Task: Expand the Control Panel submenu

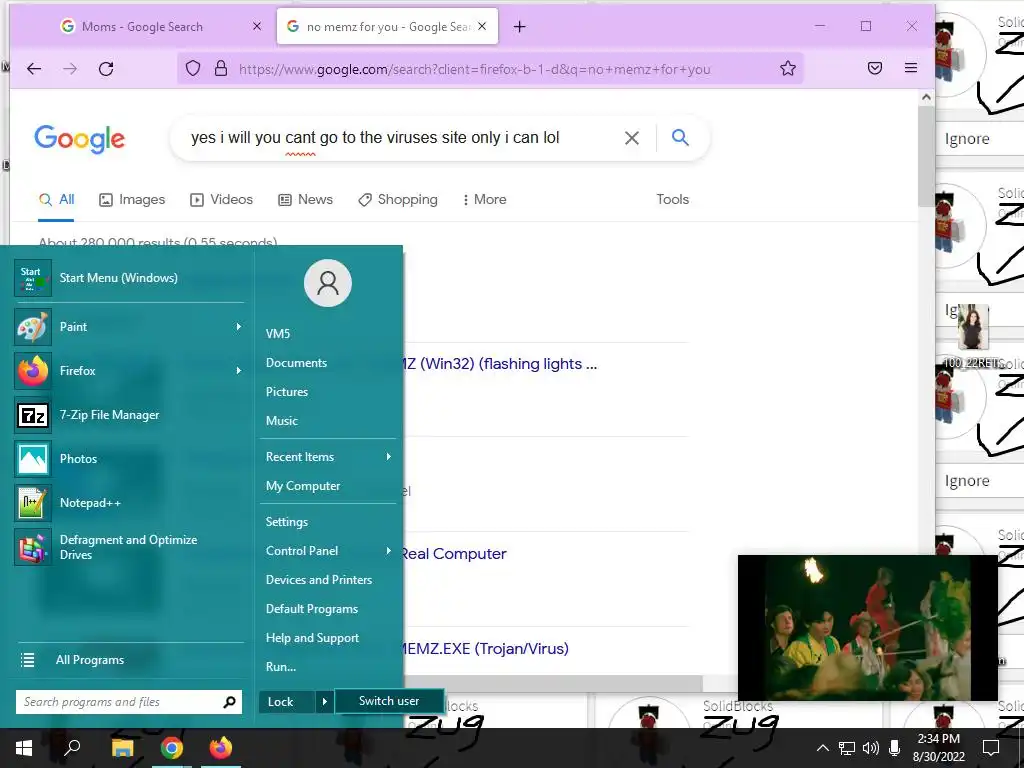Action: pyautogui.click(x=328, y=551)
